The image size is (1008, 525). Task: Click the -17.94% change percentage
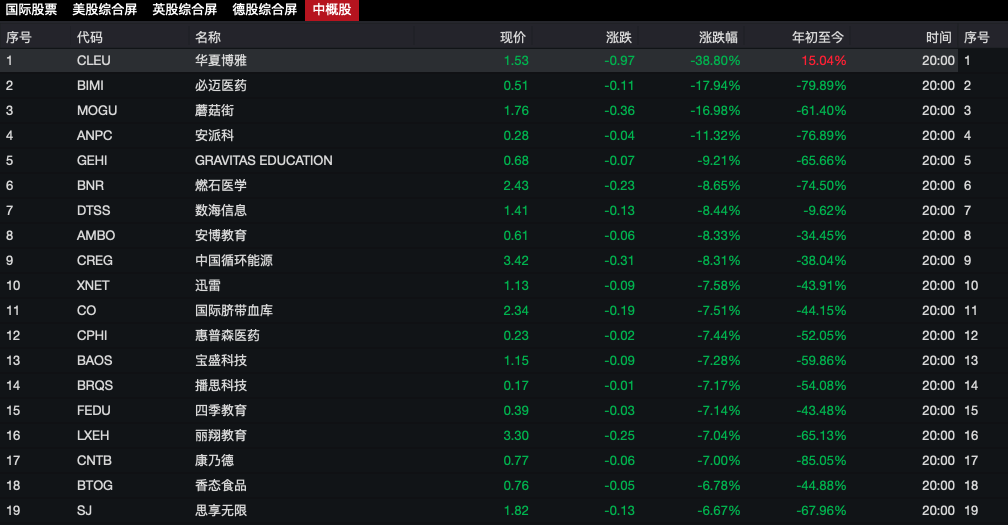click(x=715, y=85)
